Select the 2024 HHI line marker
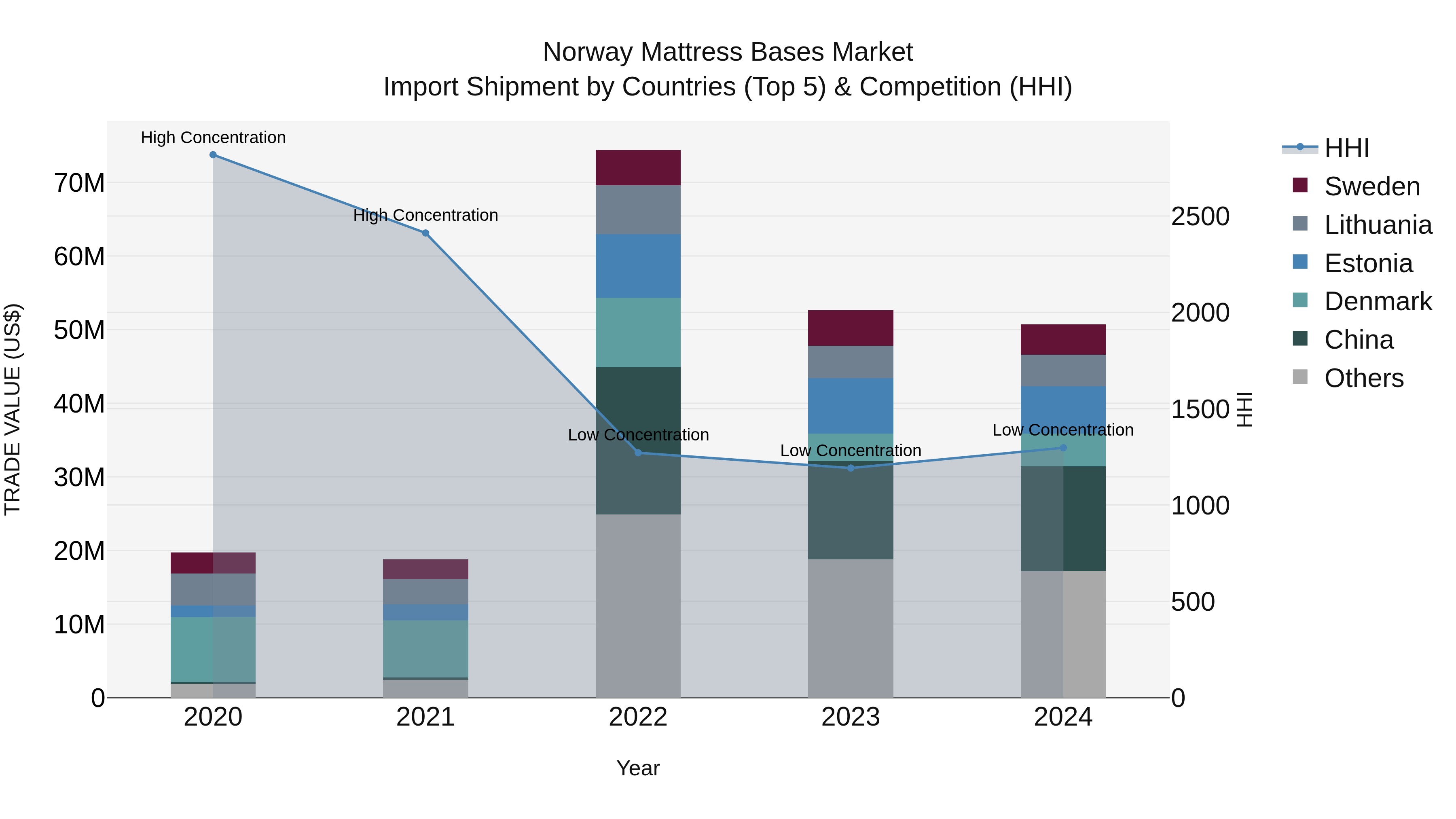1456x819 pixels. (x=1063, y=448)
